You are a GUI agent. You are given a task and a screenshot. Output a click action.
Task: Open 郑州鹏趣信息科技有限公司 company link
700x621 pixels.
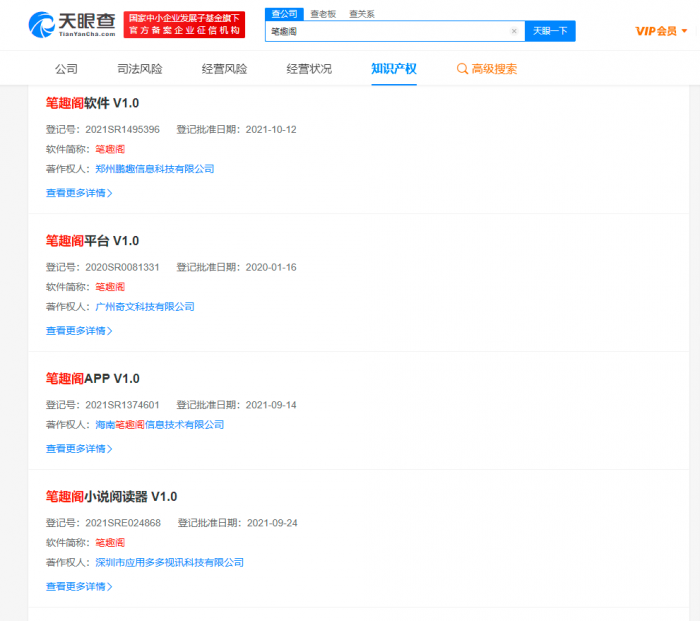coord(154,169)
